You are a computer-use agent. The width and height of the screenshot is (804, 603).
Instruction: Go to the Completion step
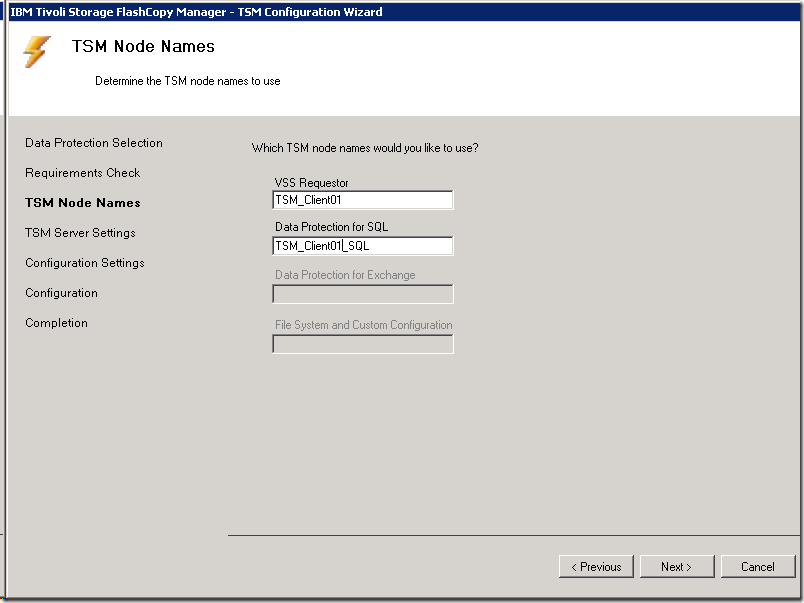57,323
